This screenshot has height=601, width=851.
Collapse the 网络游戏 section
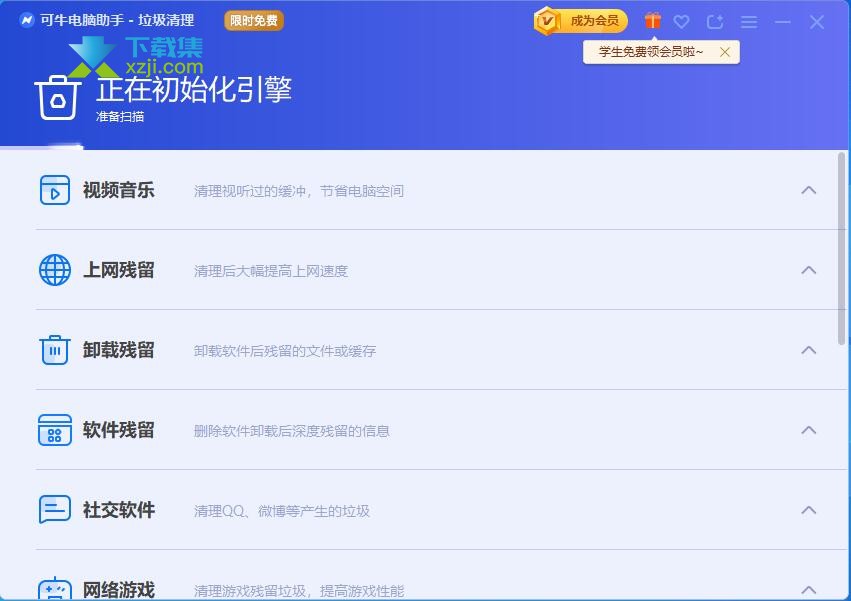(809, 590)
